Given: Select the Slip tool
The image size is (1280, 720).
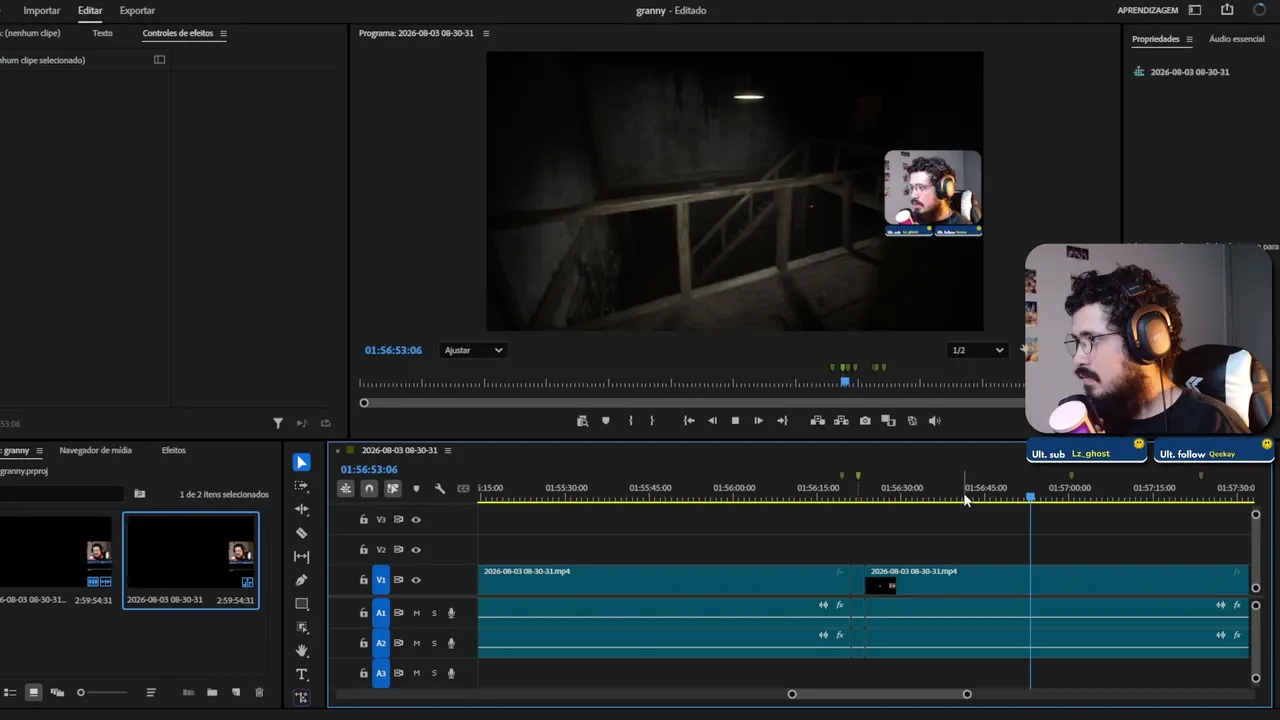Looking at the screenshot, I should pos(301,556).
